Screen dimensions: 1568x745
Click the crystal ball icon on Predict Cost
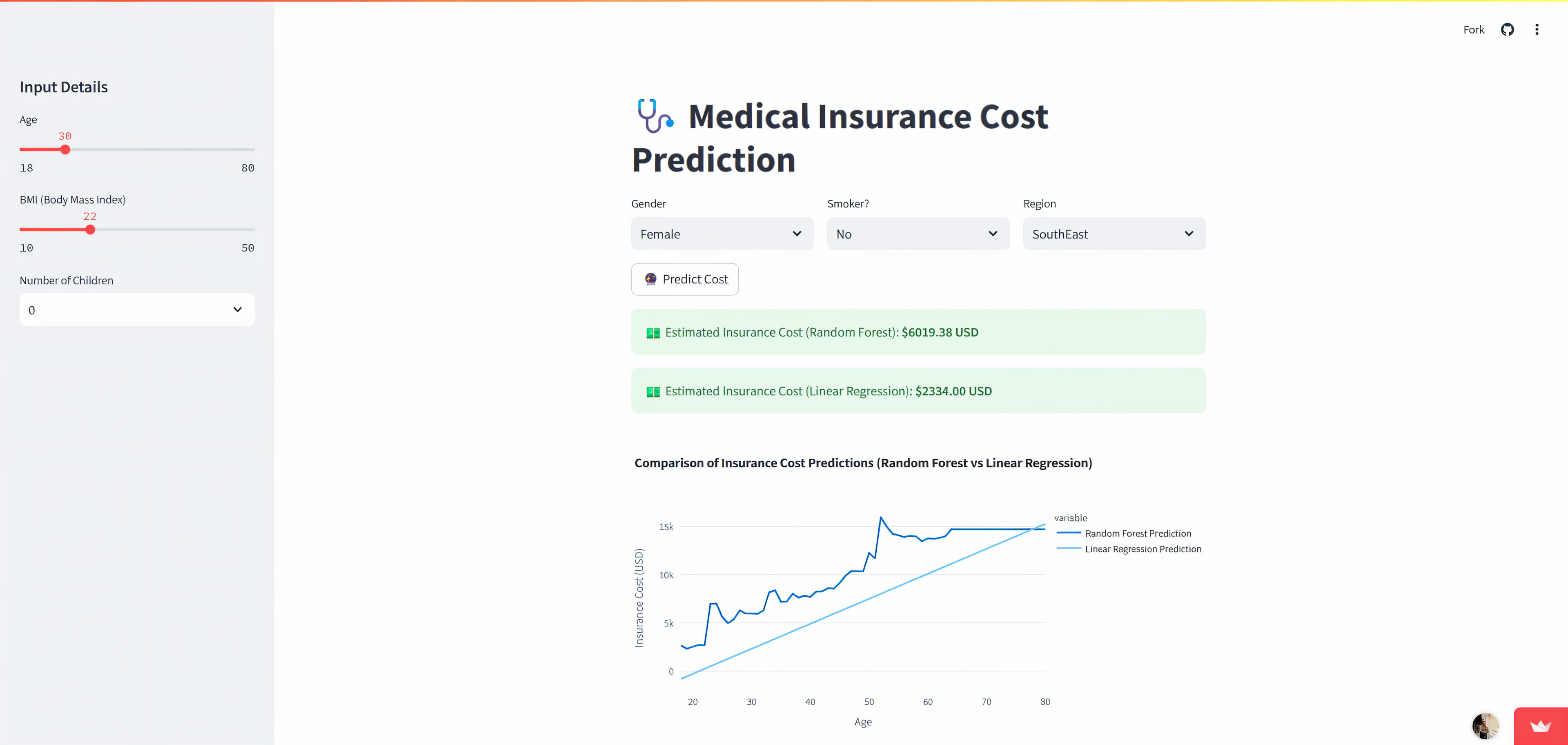pos(651,279)
